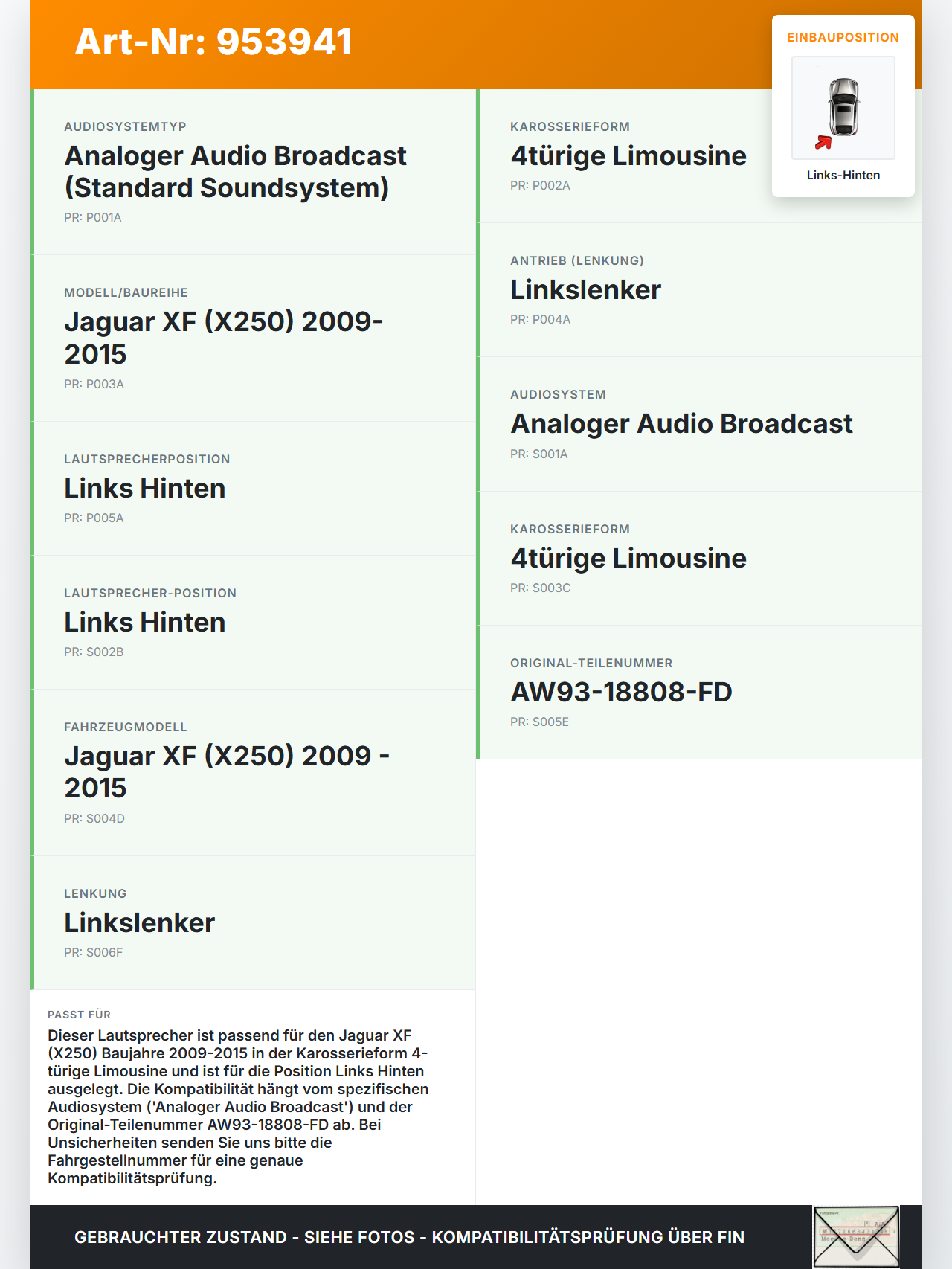Click the 'PR: P004A' code
This screenshot has width=952, height=1269.
tap(540, 319)
